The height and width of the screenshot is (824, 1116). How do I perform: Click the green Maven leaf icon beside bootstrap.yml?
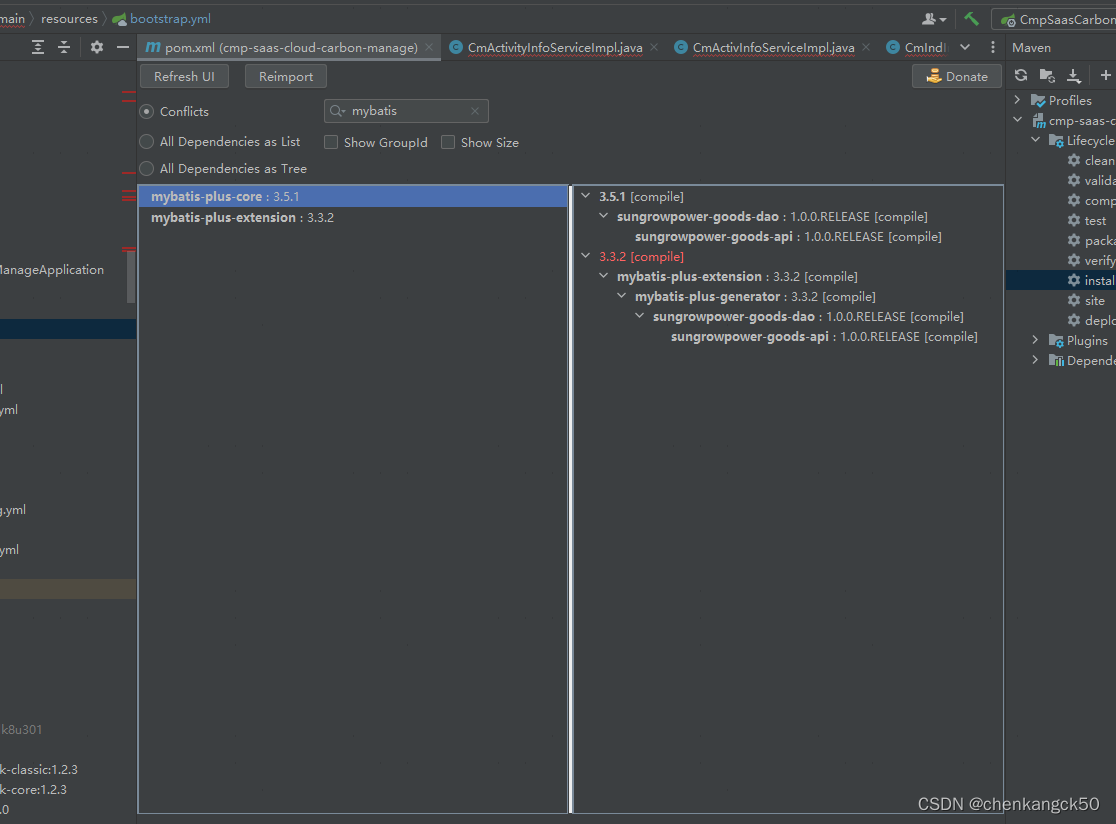(119, 18)
